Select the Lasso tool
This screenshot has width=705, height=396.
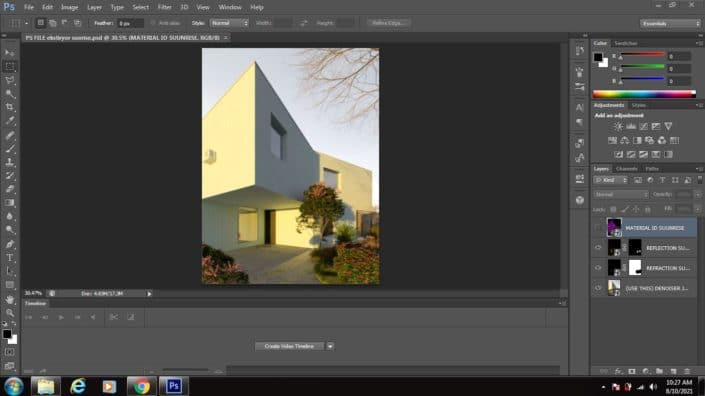pyautogui.click(x=9, y=80)
